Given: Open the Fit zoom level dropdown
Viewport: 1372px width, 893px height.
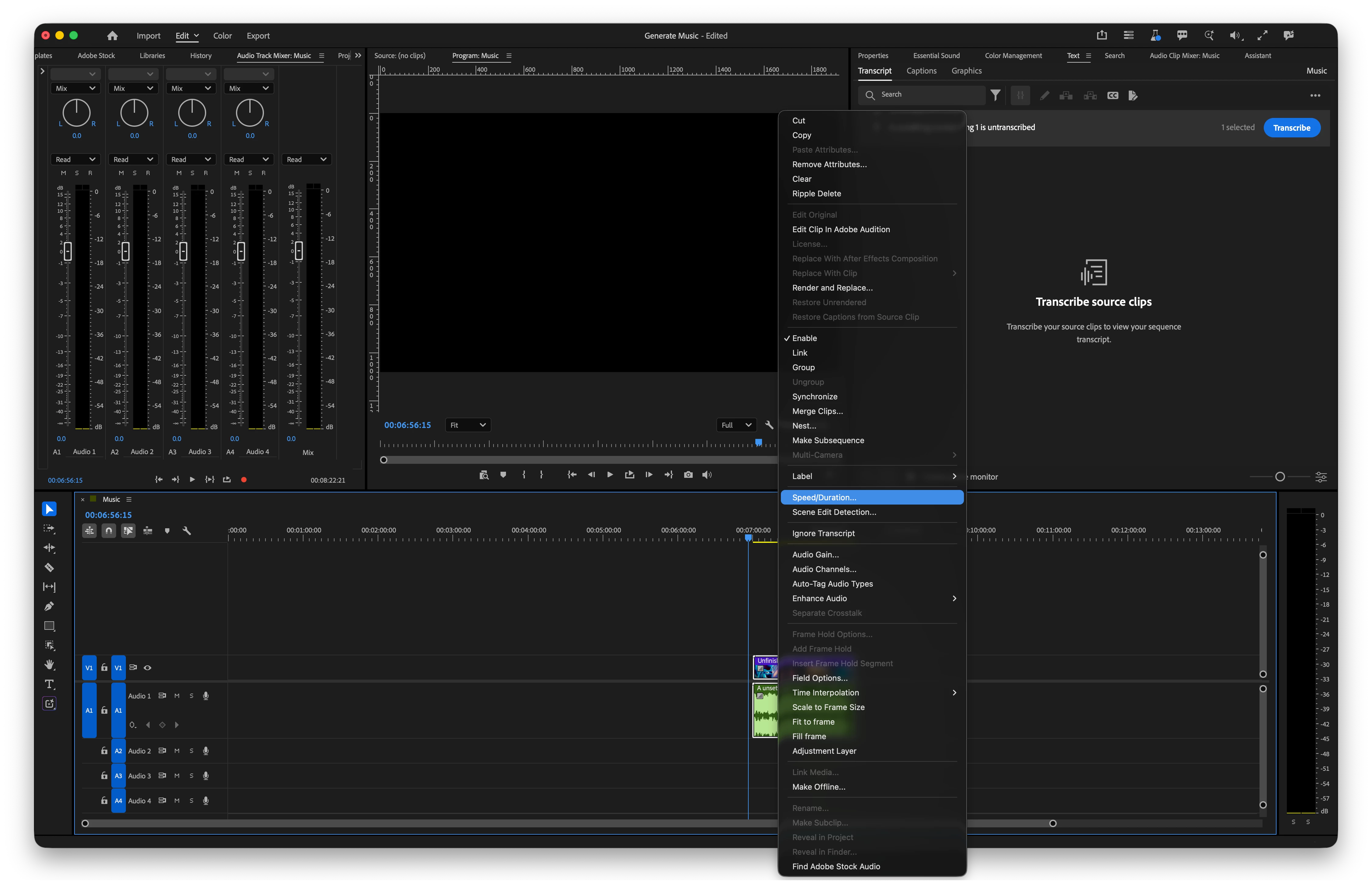Looking at the screenshot, I should (x=468, y=425).
